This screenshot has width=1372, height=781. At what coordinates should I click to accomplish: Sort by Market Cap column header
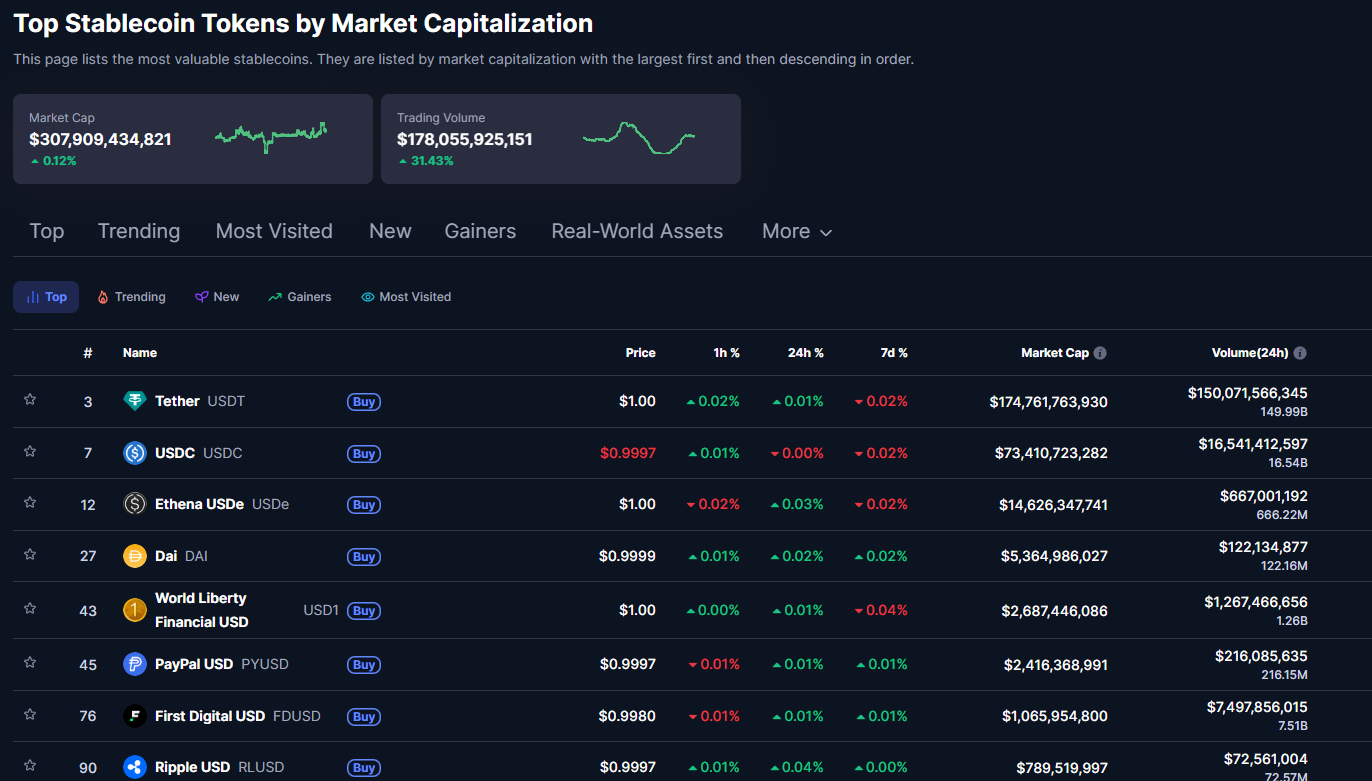click(1055, 353)
